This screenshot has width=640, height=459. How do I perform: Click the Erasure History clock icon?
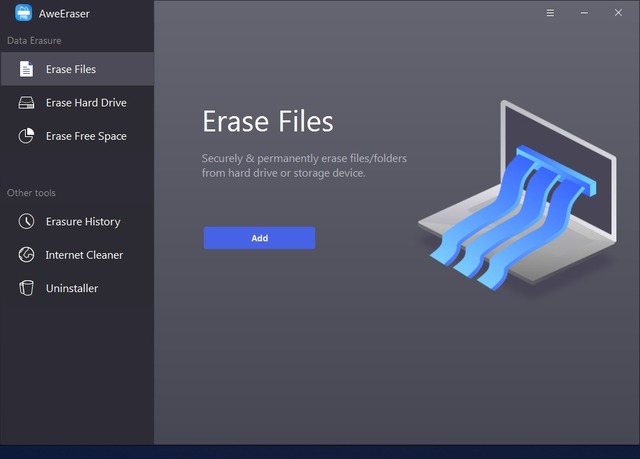[x=27, y=222]
